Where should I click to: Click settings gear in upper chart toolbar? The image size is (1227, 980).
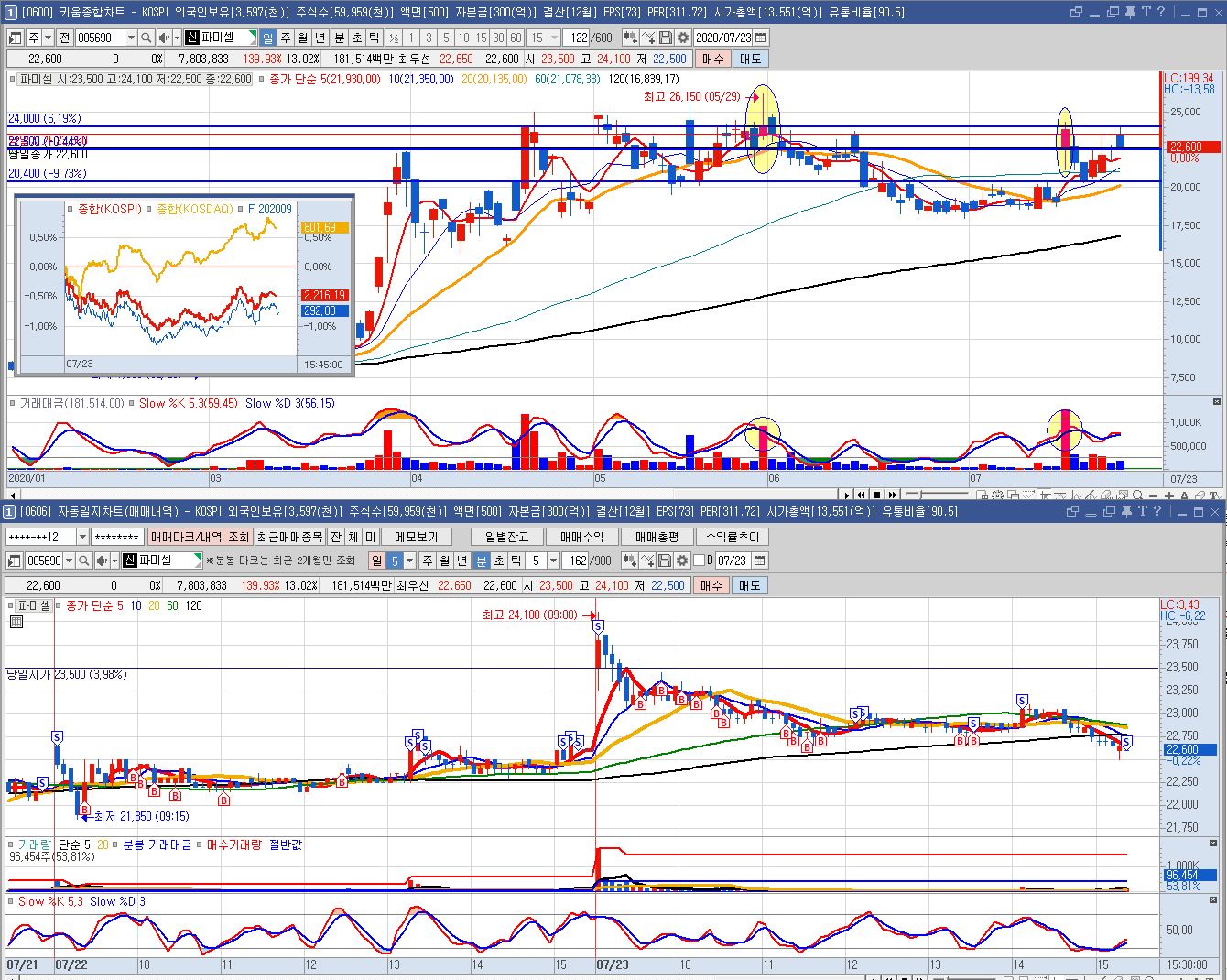click(683, 38)
